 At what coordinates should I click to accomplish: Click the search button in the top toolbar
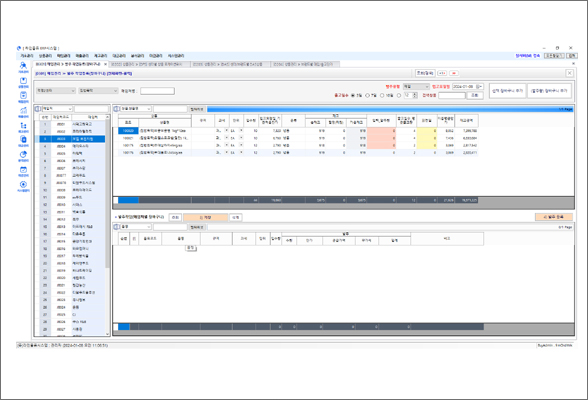click(425, 73)
